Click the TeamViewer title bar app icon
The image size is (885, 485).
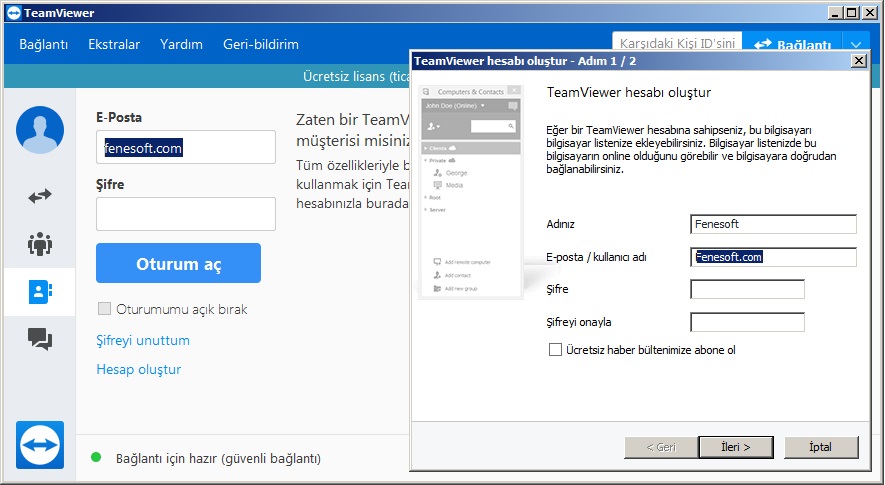14,12
